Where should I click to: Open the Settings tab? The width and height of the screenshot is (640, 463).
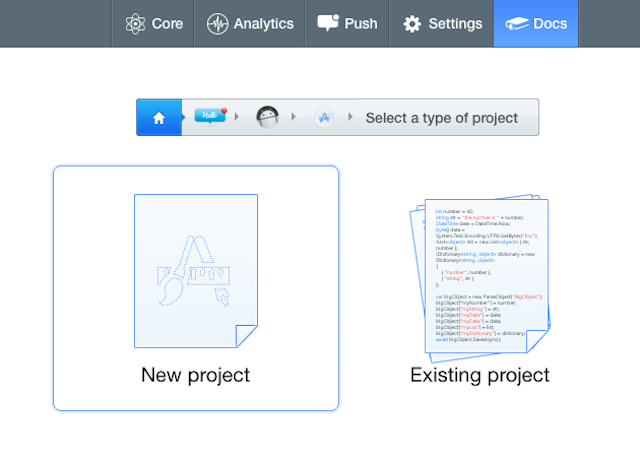pyautogui.click(x=442, y=24)
